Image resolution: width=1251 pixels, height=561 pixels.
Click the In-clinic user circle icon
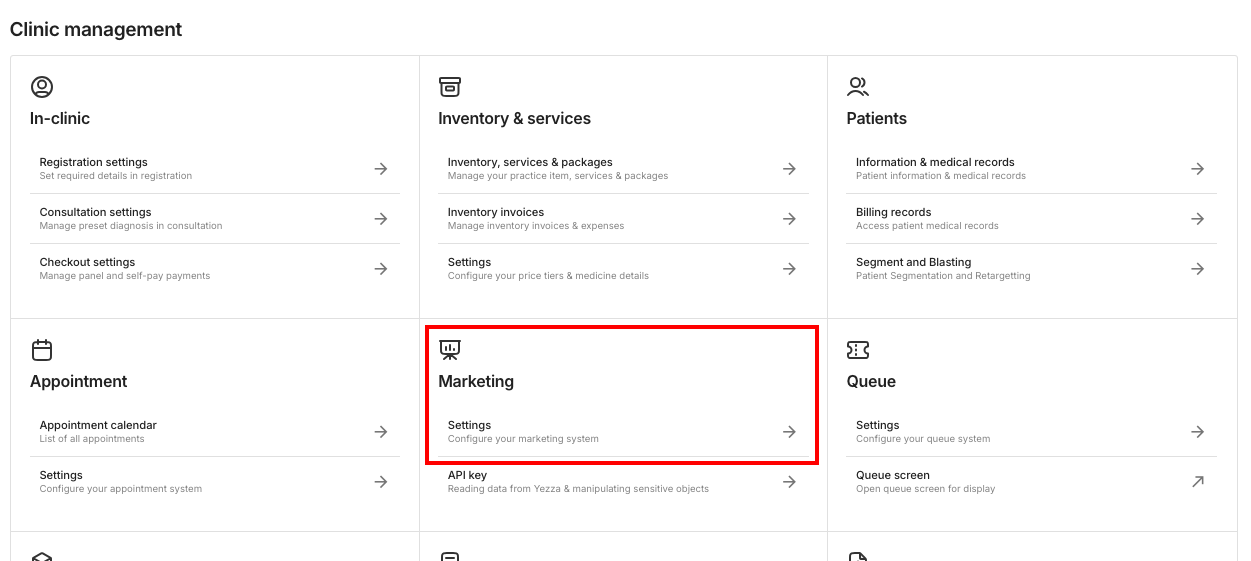pos(42,87)
